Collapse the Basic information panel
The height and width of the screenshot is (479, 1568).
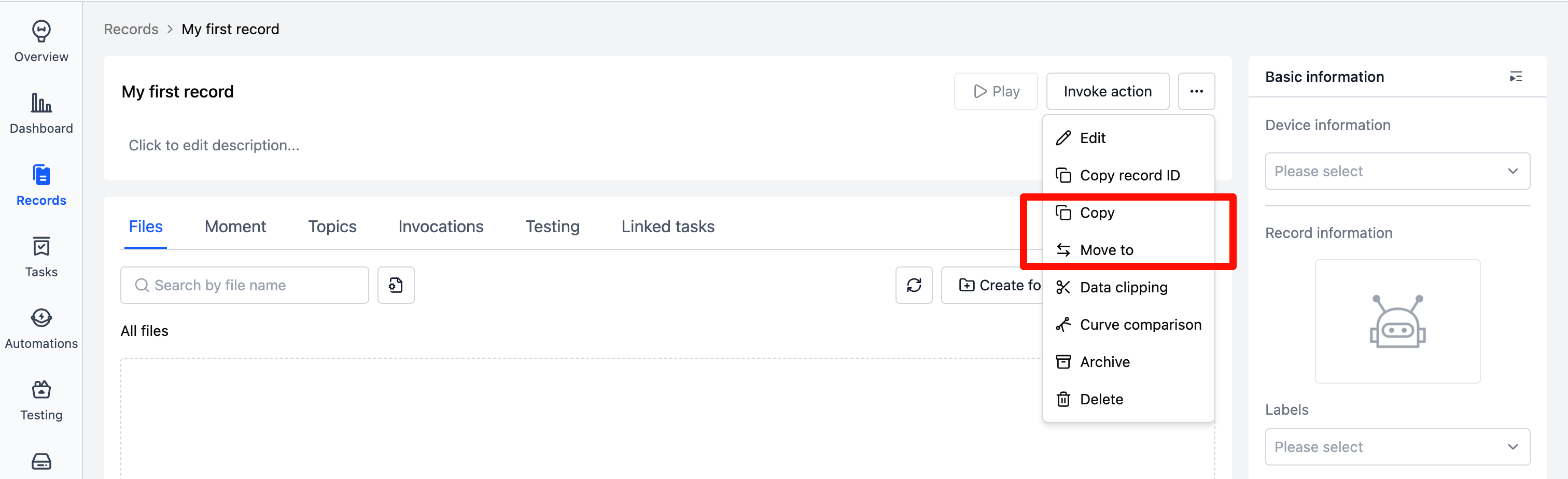coord(1516,76)
